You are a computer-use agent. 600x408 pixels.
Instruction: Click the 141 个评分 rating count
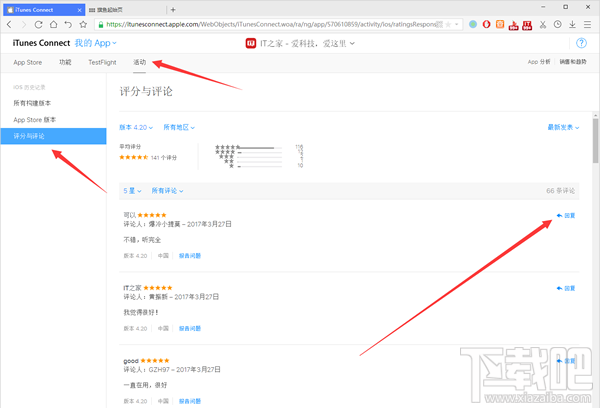(x=164, y=158)
